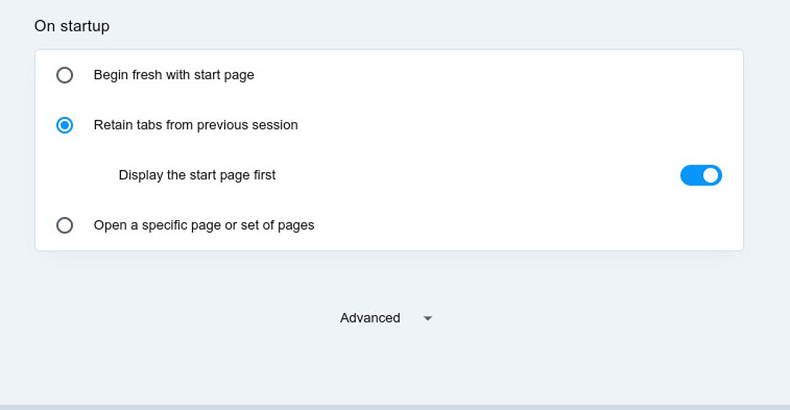This screenshot has height=410, width=790.
Task: Click the white knob of the blue switch
Action: [x=710, y=175]
